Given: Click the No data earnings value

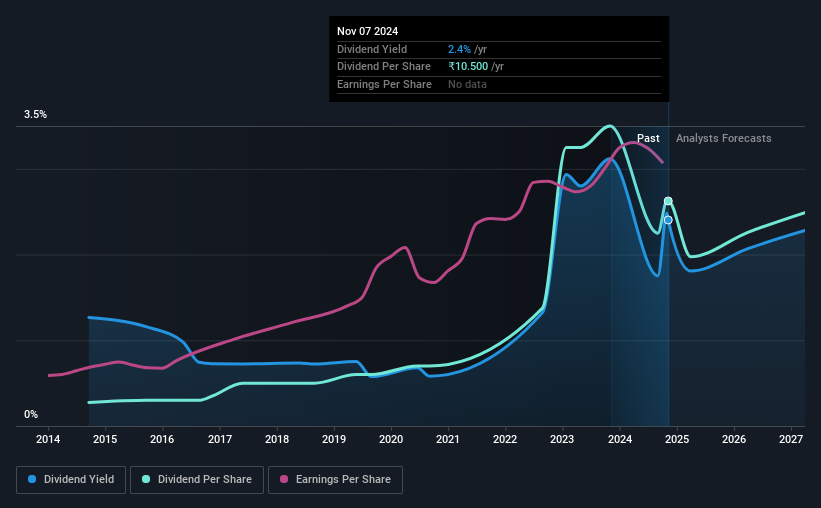Looking at the screenshot, I should (x=467, y=84).
